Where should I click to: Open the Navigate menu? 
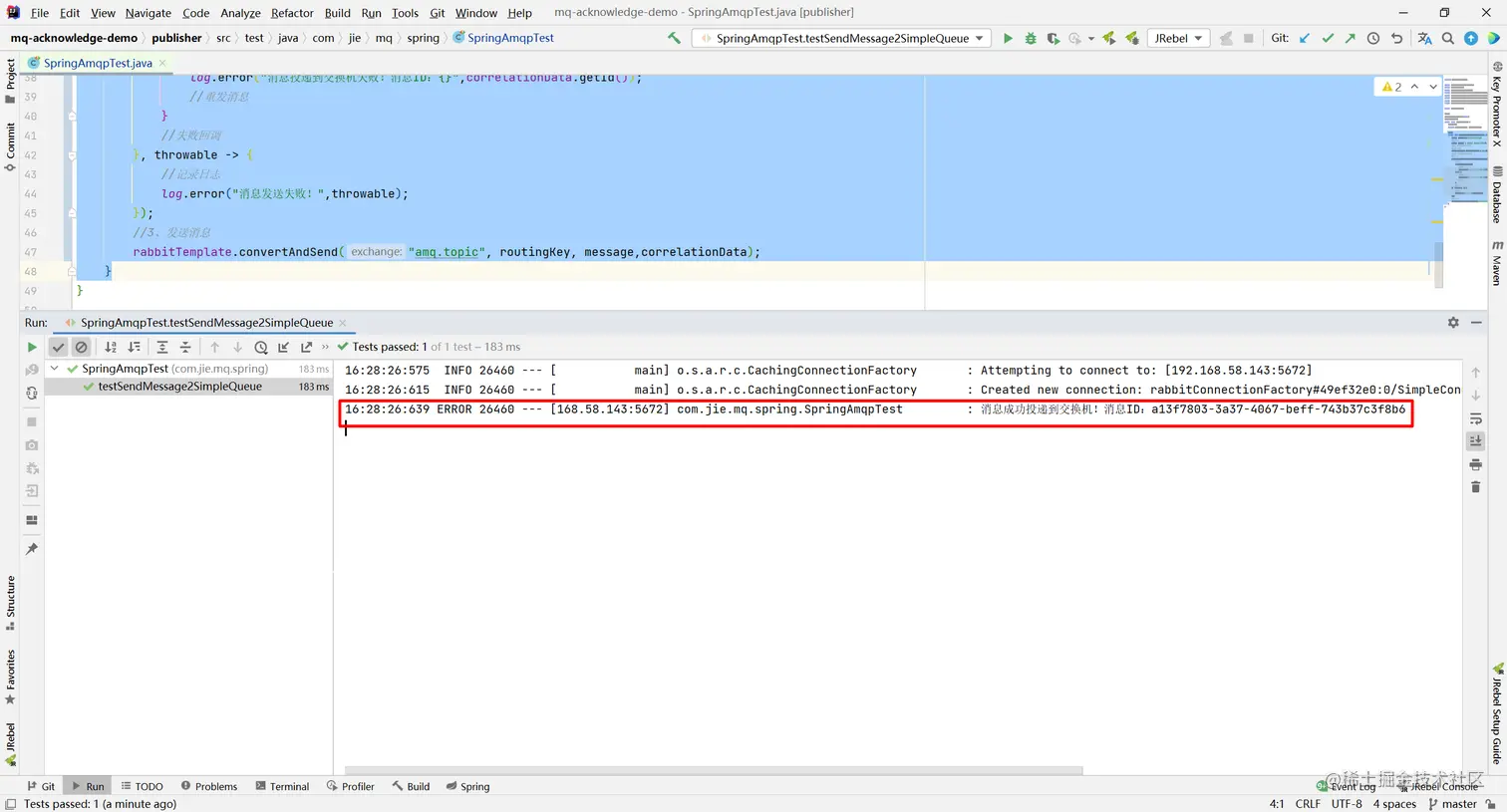pos(149,13)
